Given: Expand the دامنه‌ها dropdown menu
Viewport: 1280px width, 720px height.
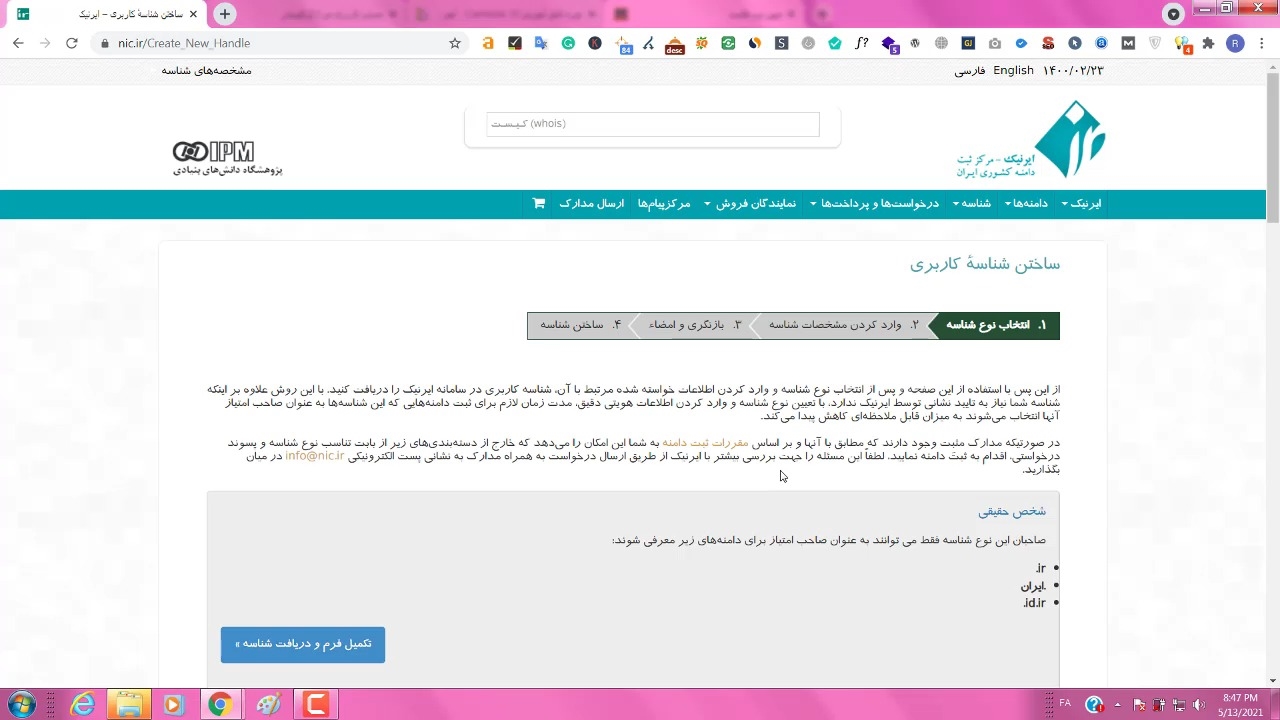Looking at the screenshot, I should [x=1026, y=204].
